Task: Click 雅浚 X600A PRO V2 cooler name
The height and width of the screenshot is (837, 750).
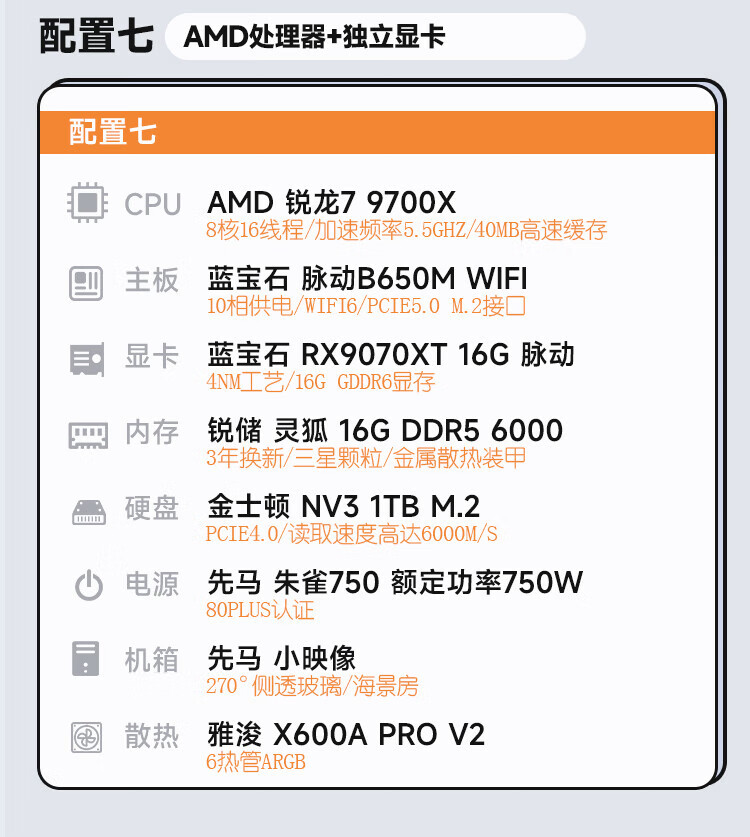Action: 346,735
